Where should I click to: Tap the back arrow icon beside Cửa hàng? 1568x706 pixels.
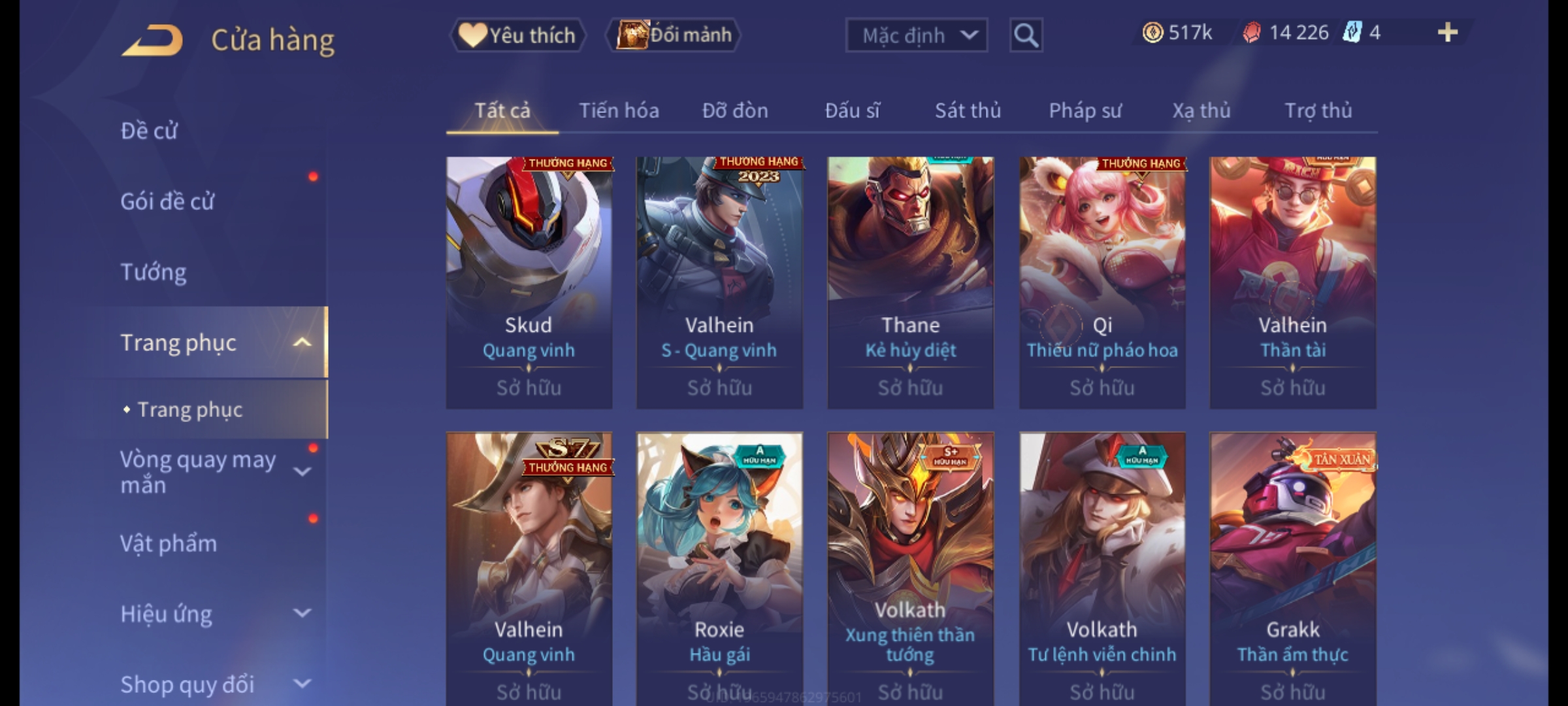pos(152,41)
